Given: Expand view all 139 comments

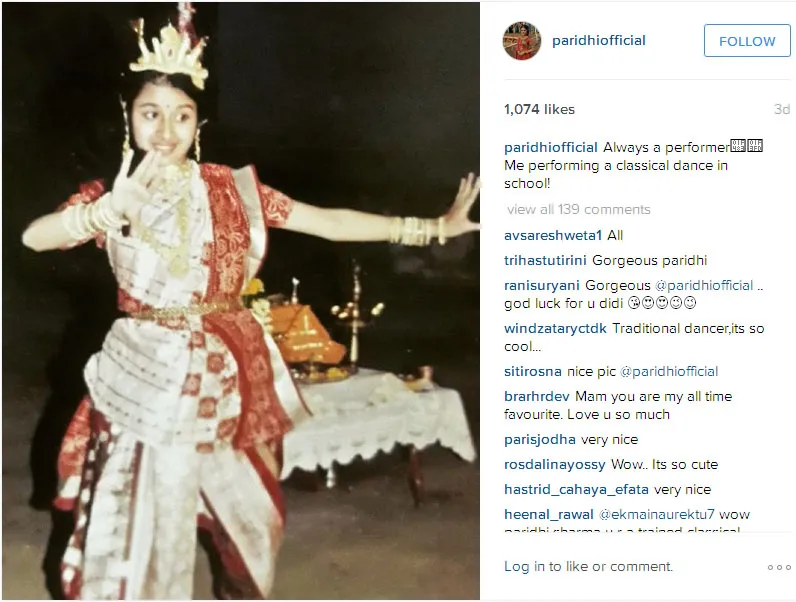Looking at the screenshot, I should pos(579,209).
